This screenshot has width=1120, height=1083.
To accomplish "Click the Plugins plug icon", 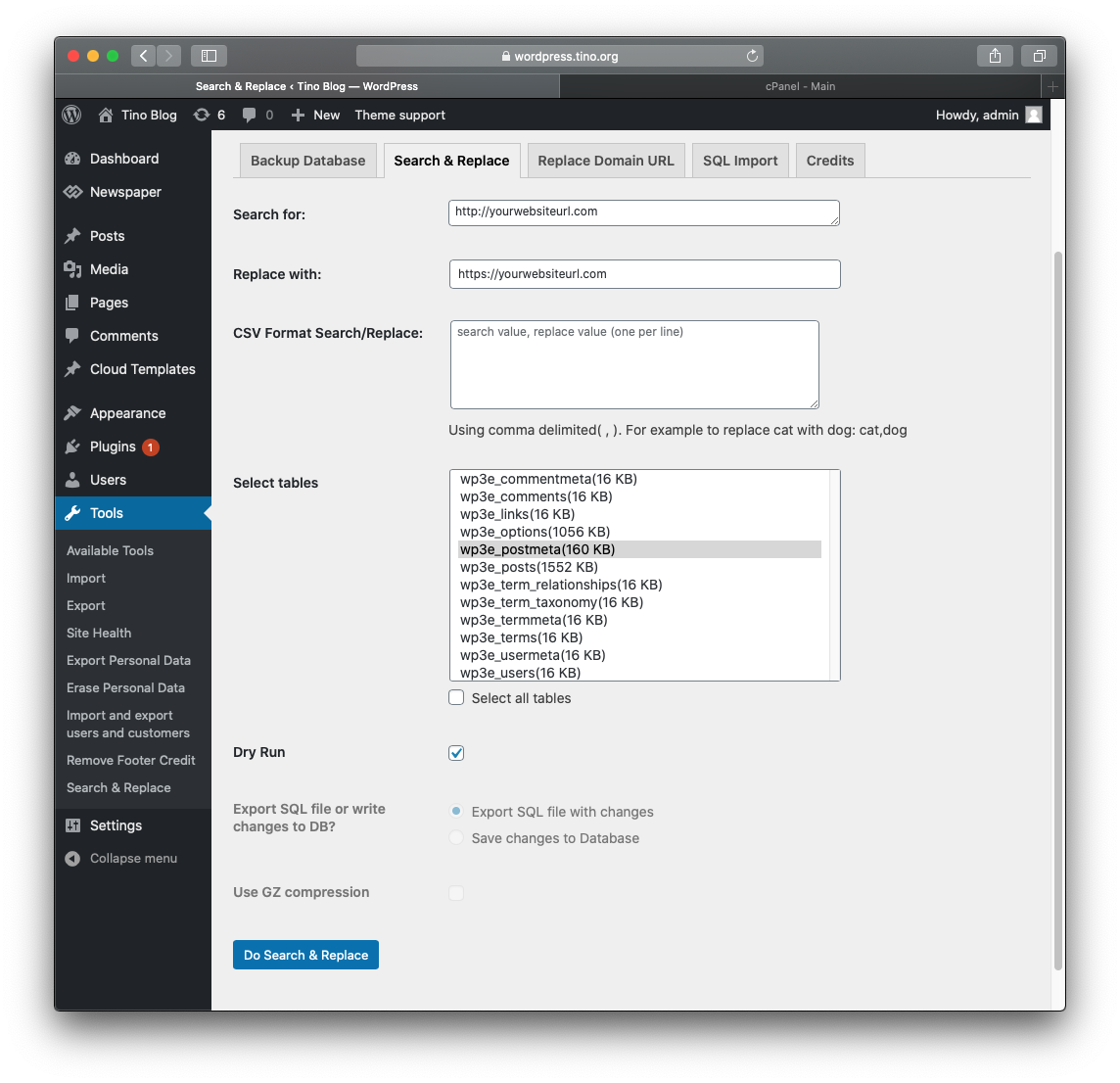I will pos(72,447).
